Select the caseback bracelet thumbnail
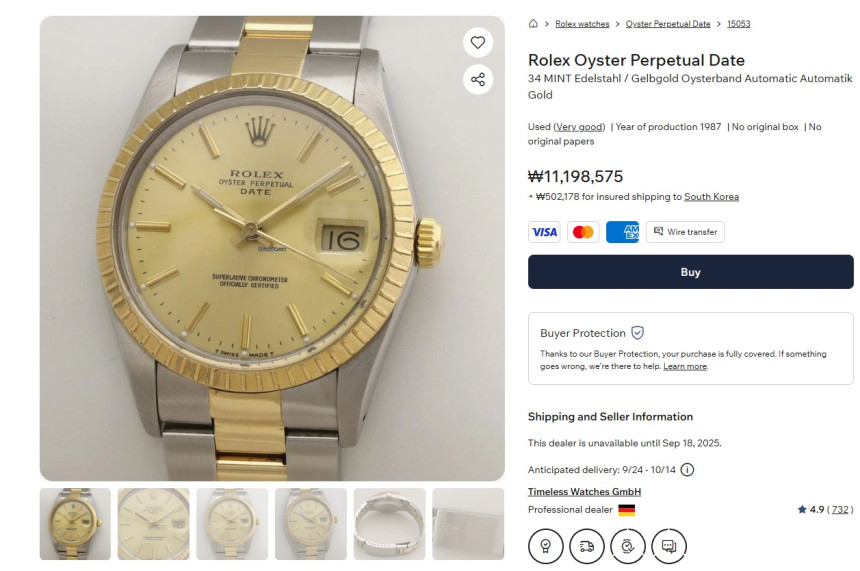Image resolution: width=860 pixels, height=571 pixels. (x=389, y=524)
